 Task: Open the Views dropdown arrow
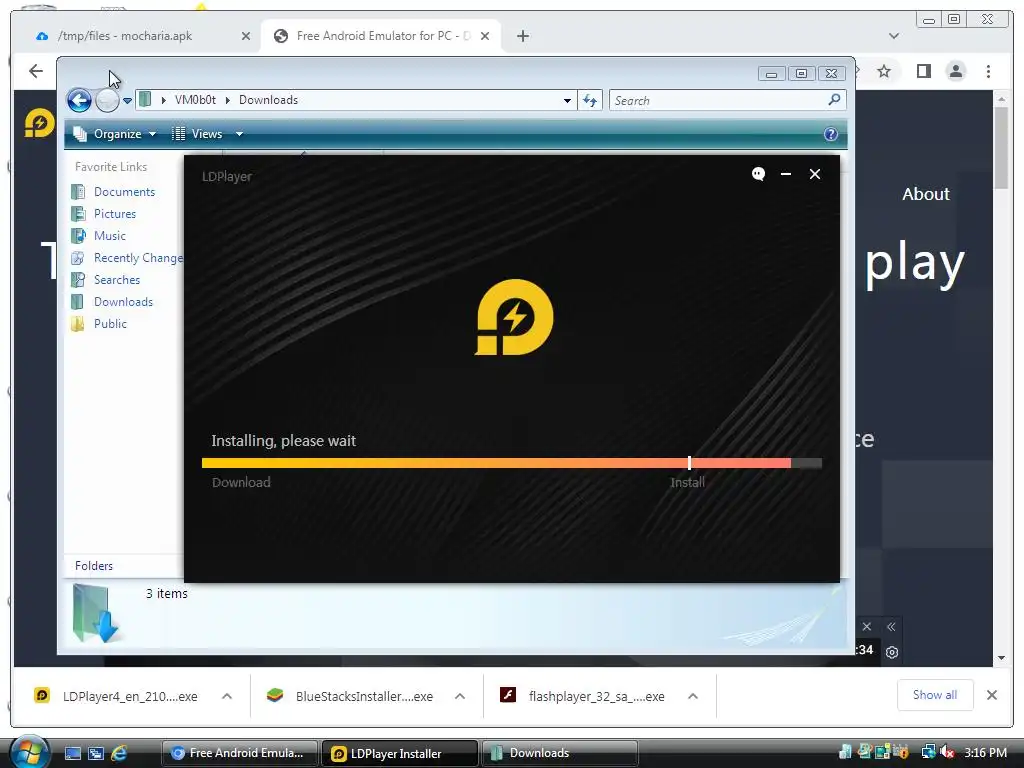click(239, 134)
